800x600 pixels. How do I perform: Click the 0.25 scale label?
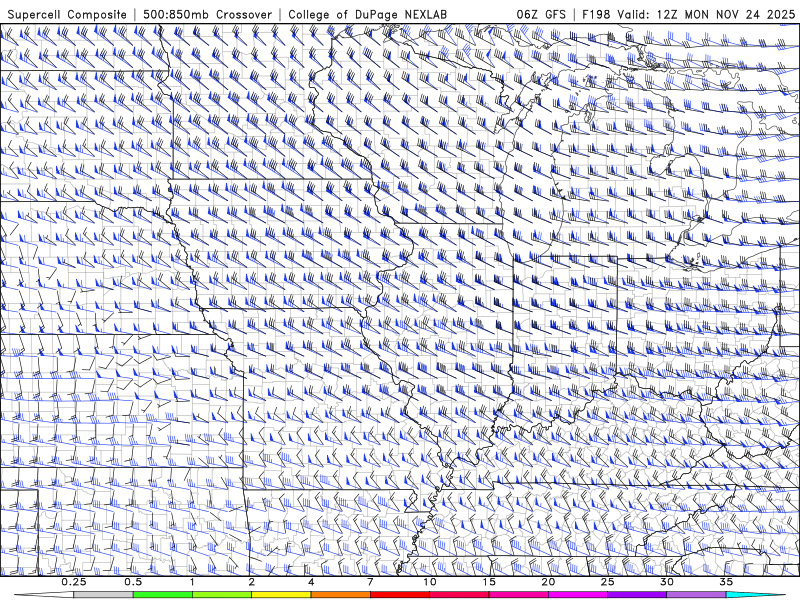click(73, 582)
